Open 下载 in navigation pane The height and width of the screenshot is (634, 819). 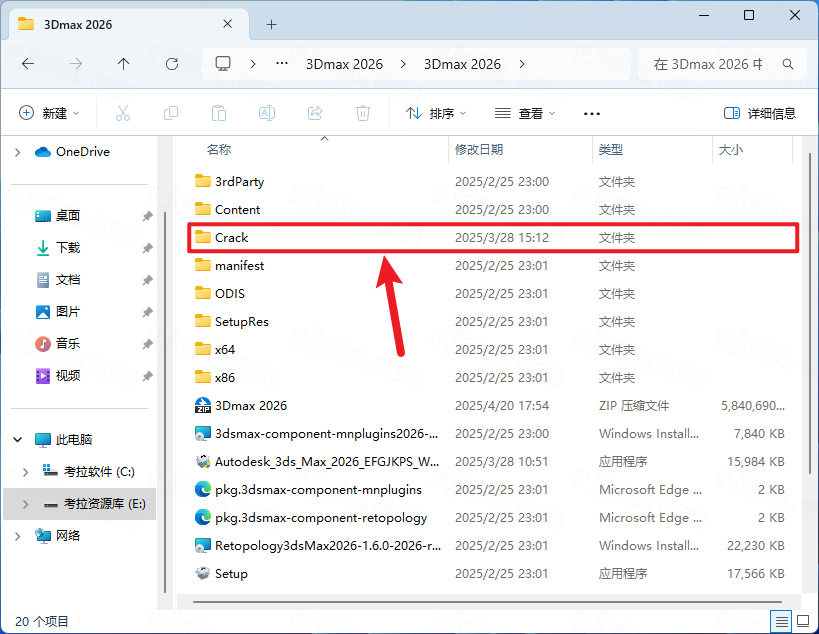(x=68, y=248)
